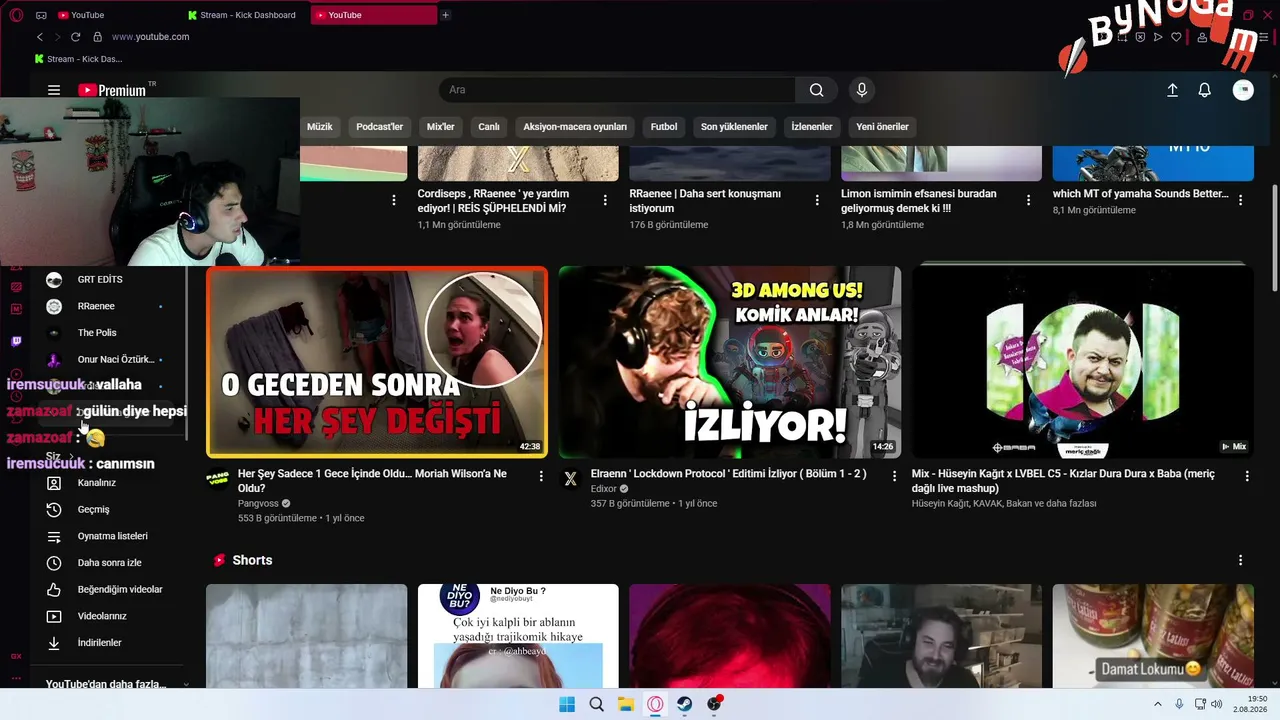Open Oynatma listeleri in sidebar
This screenshot has width=1280, height=720.
(54, 536)
